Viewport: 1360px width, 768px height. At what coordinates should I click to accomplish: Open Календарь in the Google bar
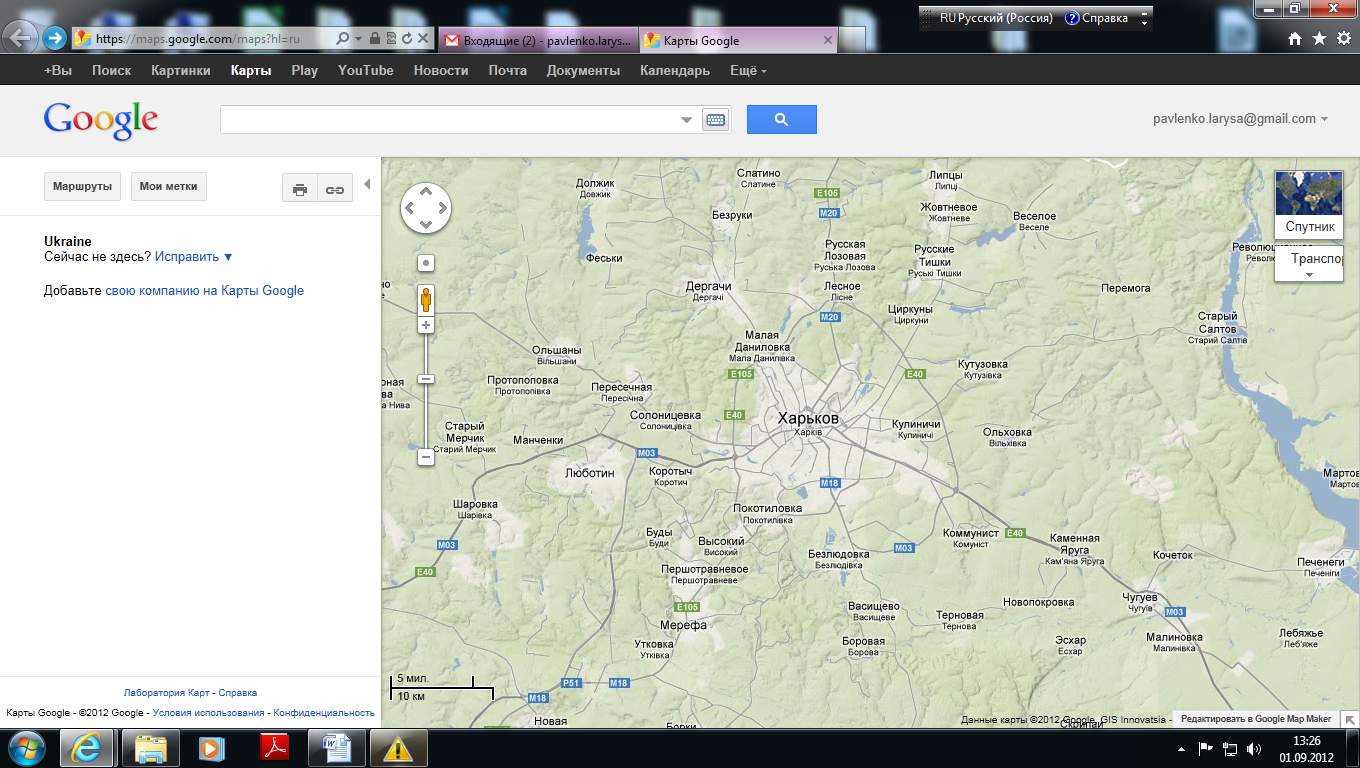tap(675, 71)
